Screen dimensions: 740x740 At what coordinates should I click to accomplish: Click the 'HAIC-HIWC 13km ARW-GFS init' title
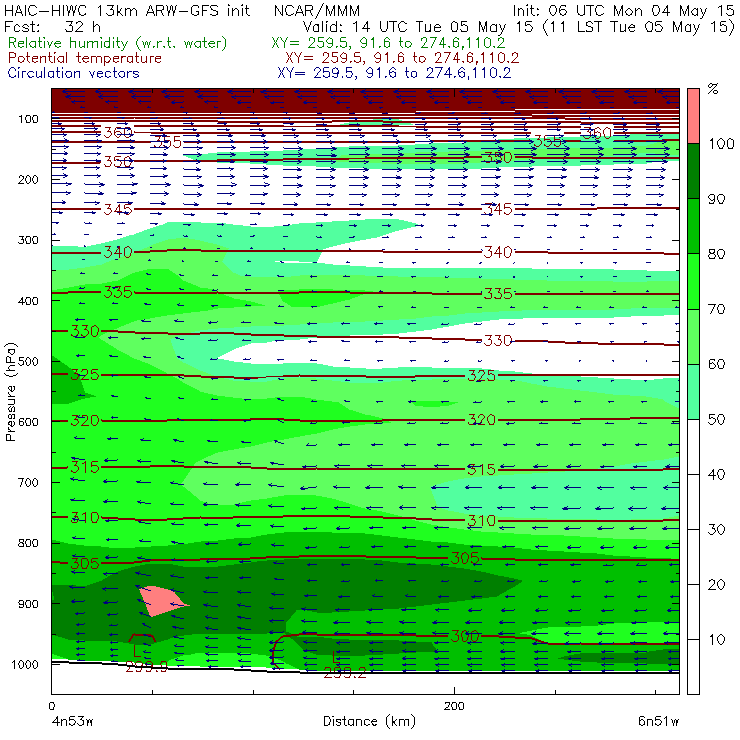pos(126,10)
